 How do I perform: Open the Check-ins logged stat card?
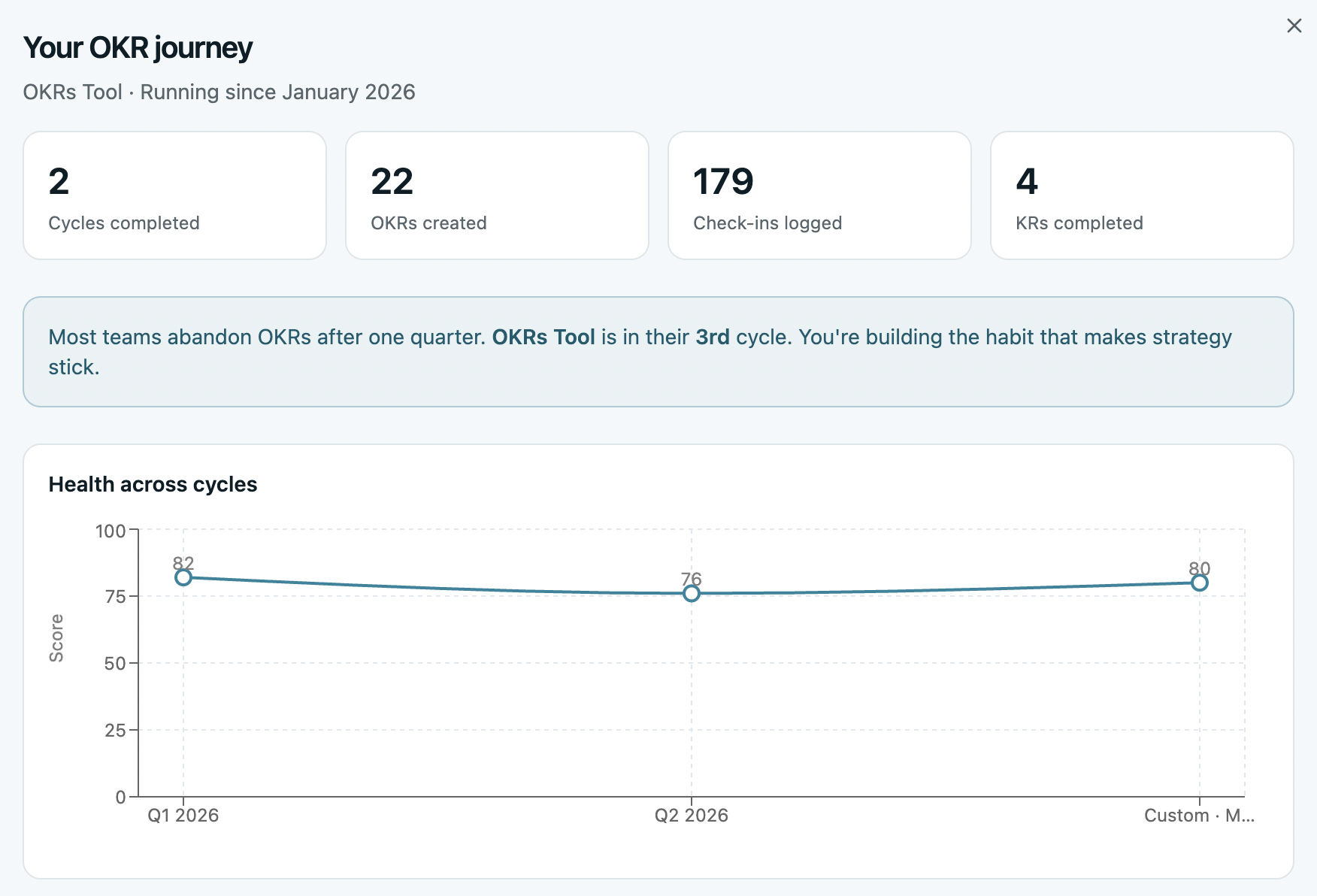point(819,195)
